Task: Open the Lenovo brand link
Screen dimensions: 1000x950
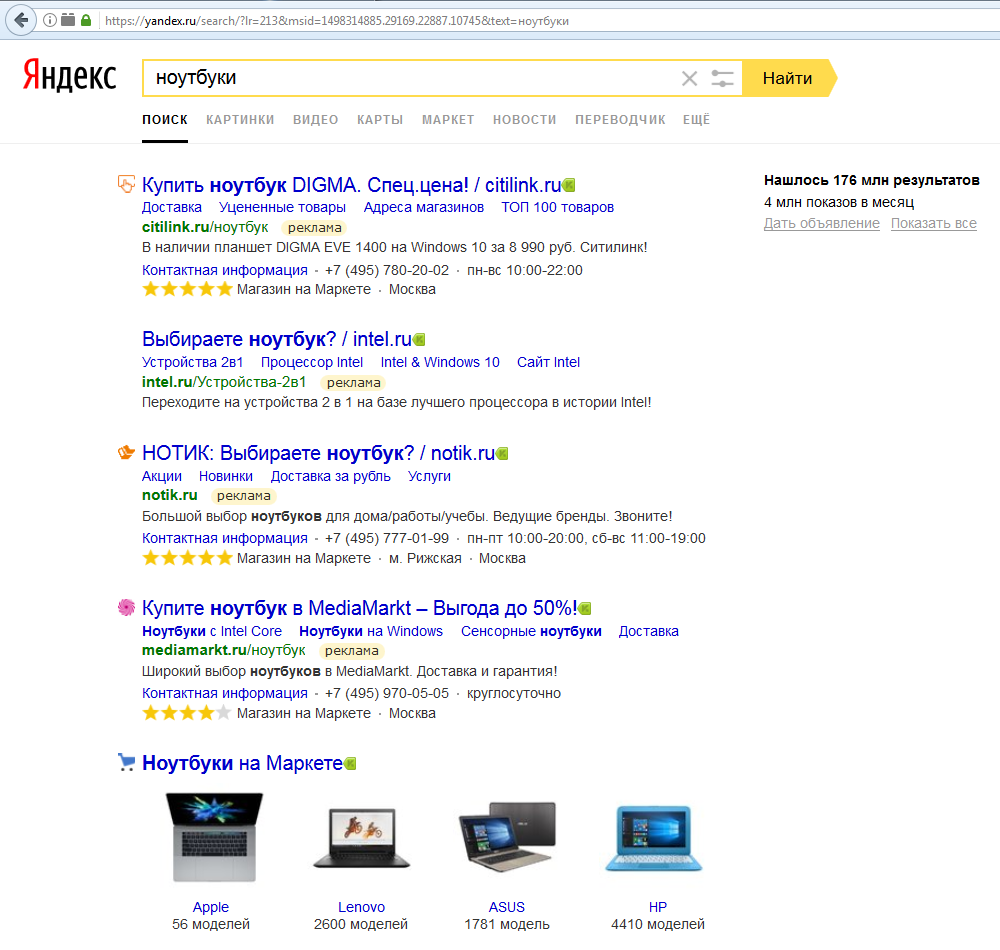Action: [x=362, y=907]
